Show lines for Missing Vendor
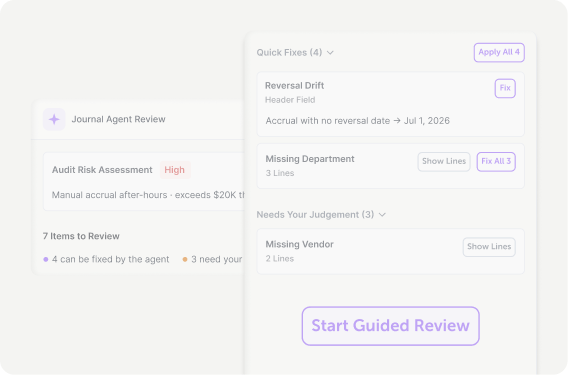568x375 pixels. click(489, 247)
